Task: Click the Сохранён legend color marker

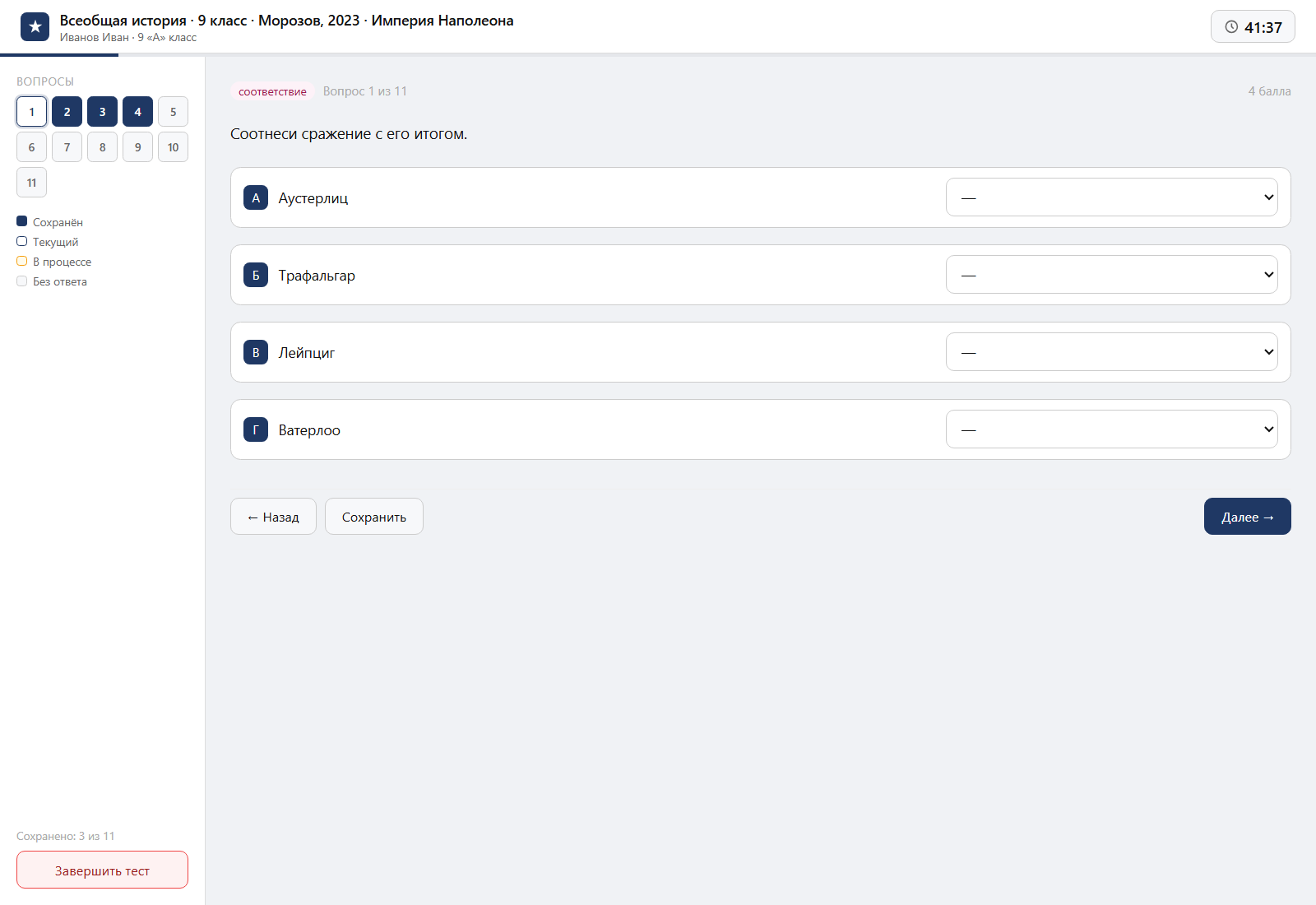Action: tap(22, 221)
